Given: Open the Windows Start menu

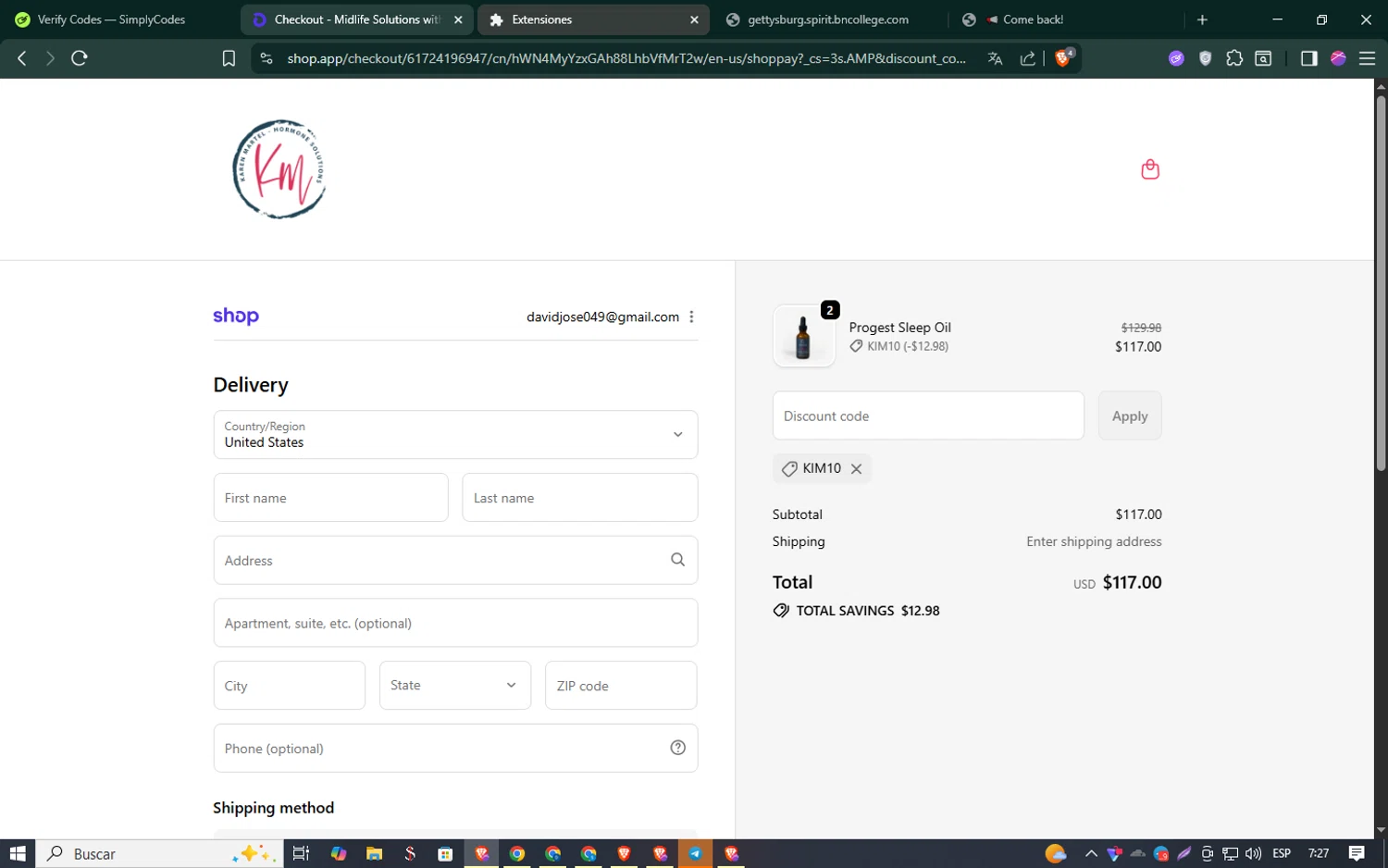Looking at the screenshot, I should coord(18,853).
